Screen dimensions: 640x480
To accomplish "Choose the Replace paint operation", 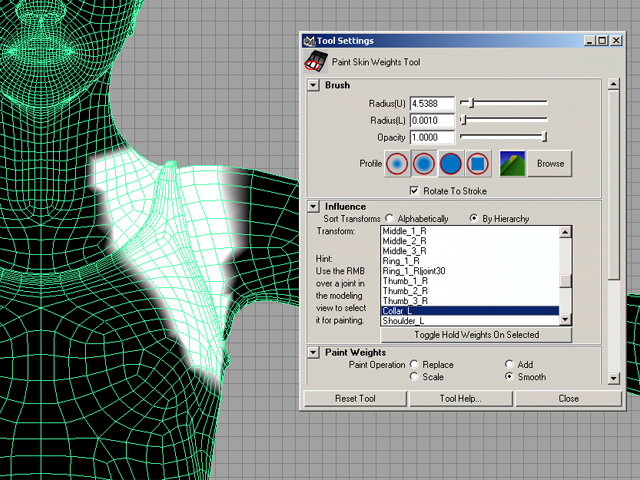I will [414, 364].
